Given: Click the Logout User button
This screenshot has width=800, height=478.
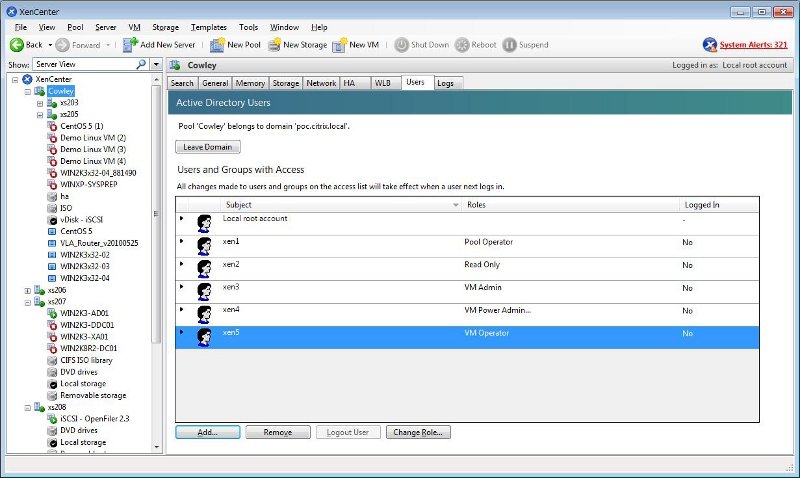Looking at the screenshot, I should coord(348,432).
